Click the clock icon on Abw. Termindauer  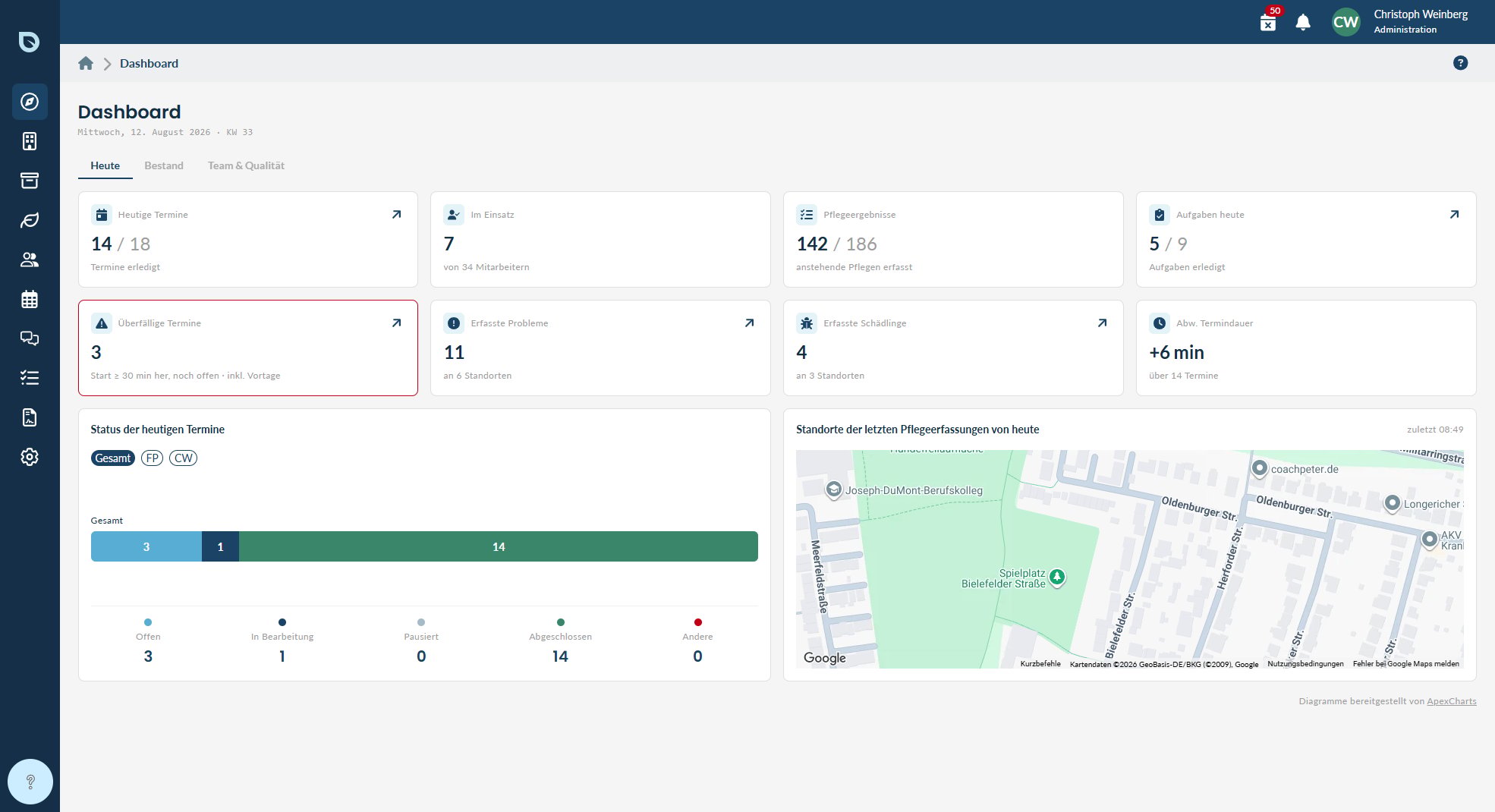click(x=1160, y=323)
